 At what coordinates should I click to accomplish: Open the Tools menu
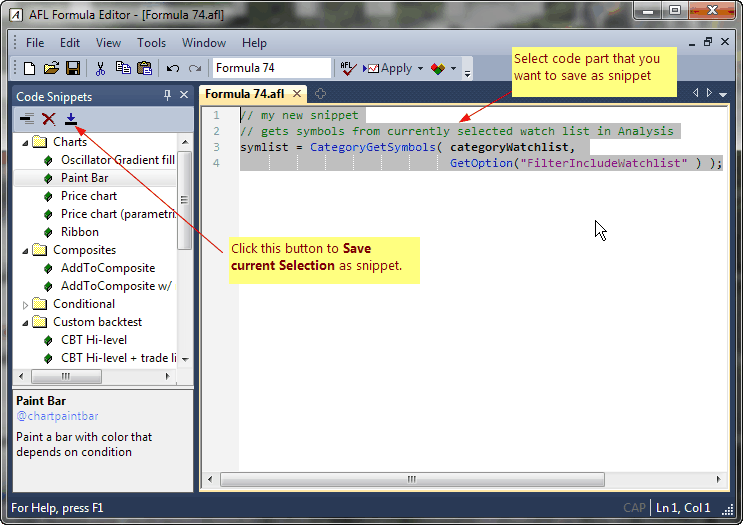(151, 43)
